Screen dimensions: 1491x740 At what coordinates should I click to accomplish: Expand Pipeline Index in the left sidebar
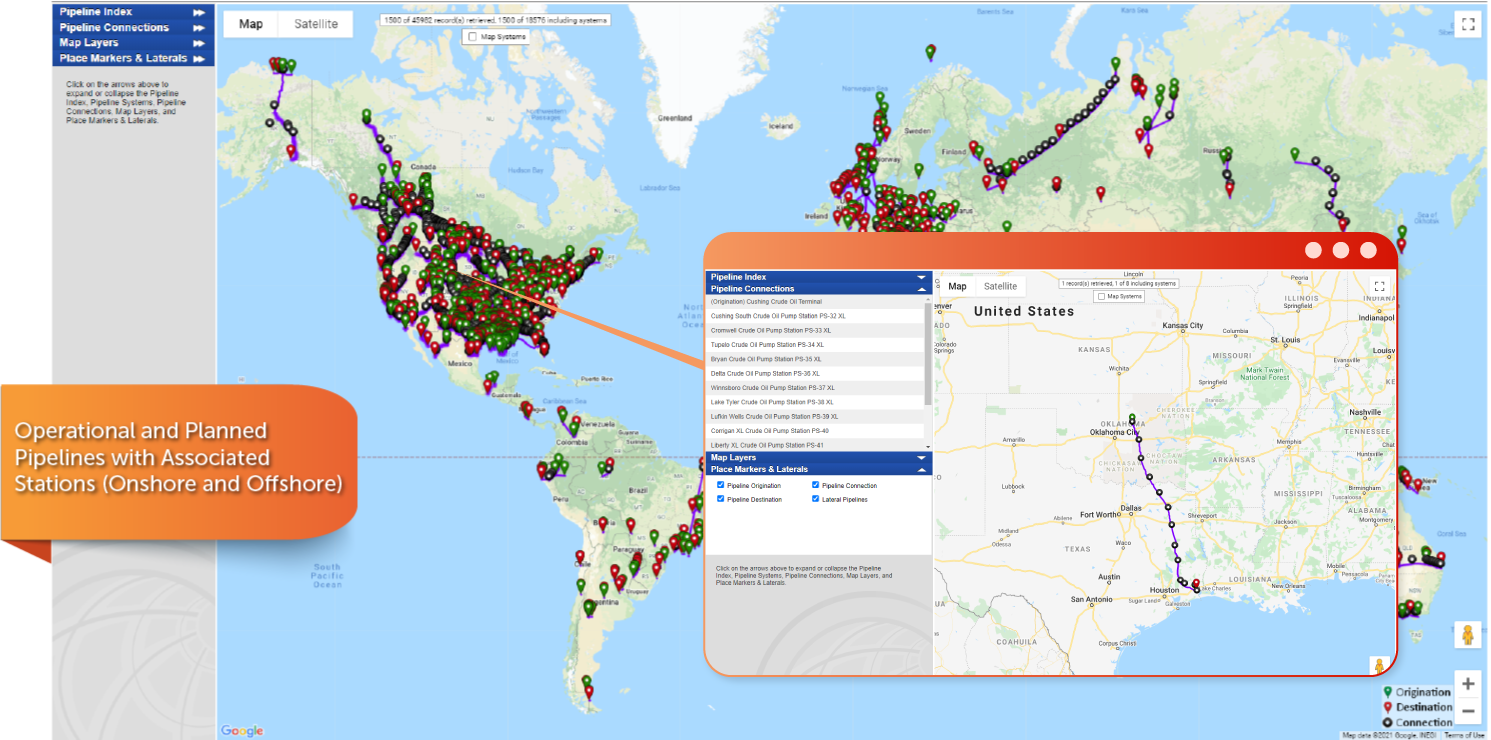tap(199, 12)
